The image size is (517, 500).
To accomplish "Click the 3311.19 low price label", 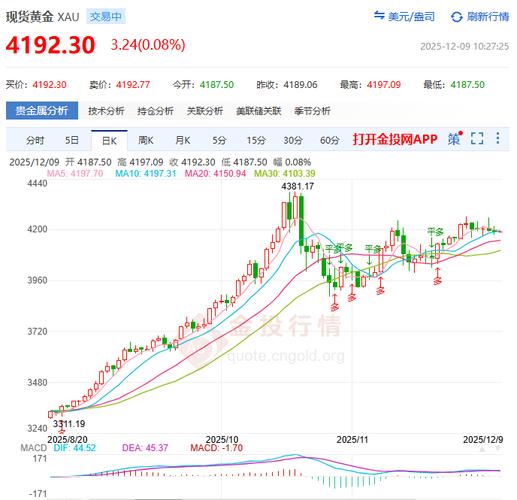I will [x=69, y=424].
